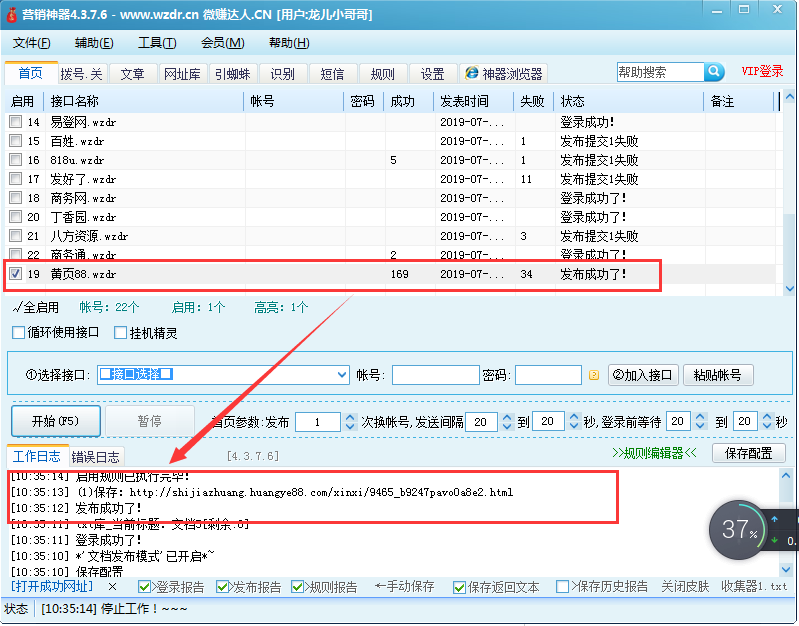
Task: Increase first 登录前等待 value stepper
Action: 701,417
